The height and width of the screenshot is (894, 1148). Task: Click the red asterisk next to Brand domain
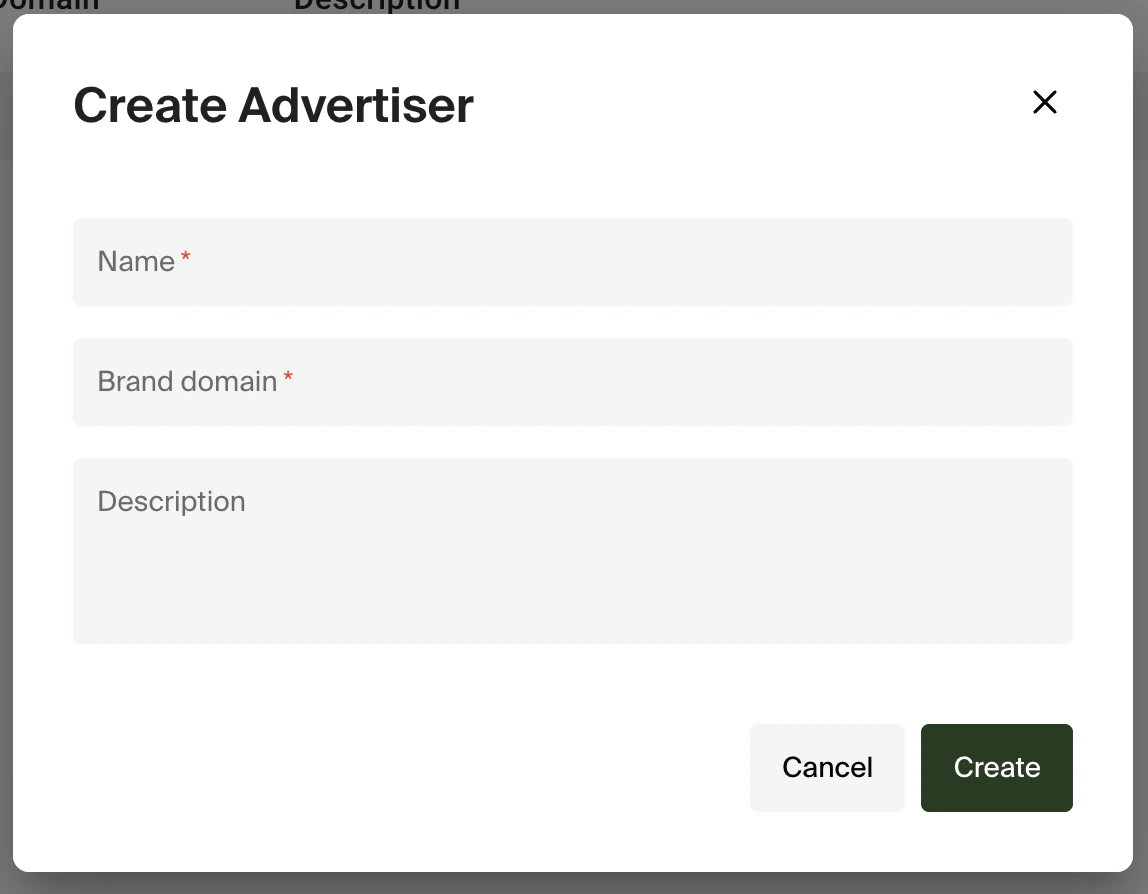click(288, 376)
